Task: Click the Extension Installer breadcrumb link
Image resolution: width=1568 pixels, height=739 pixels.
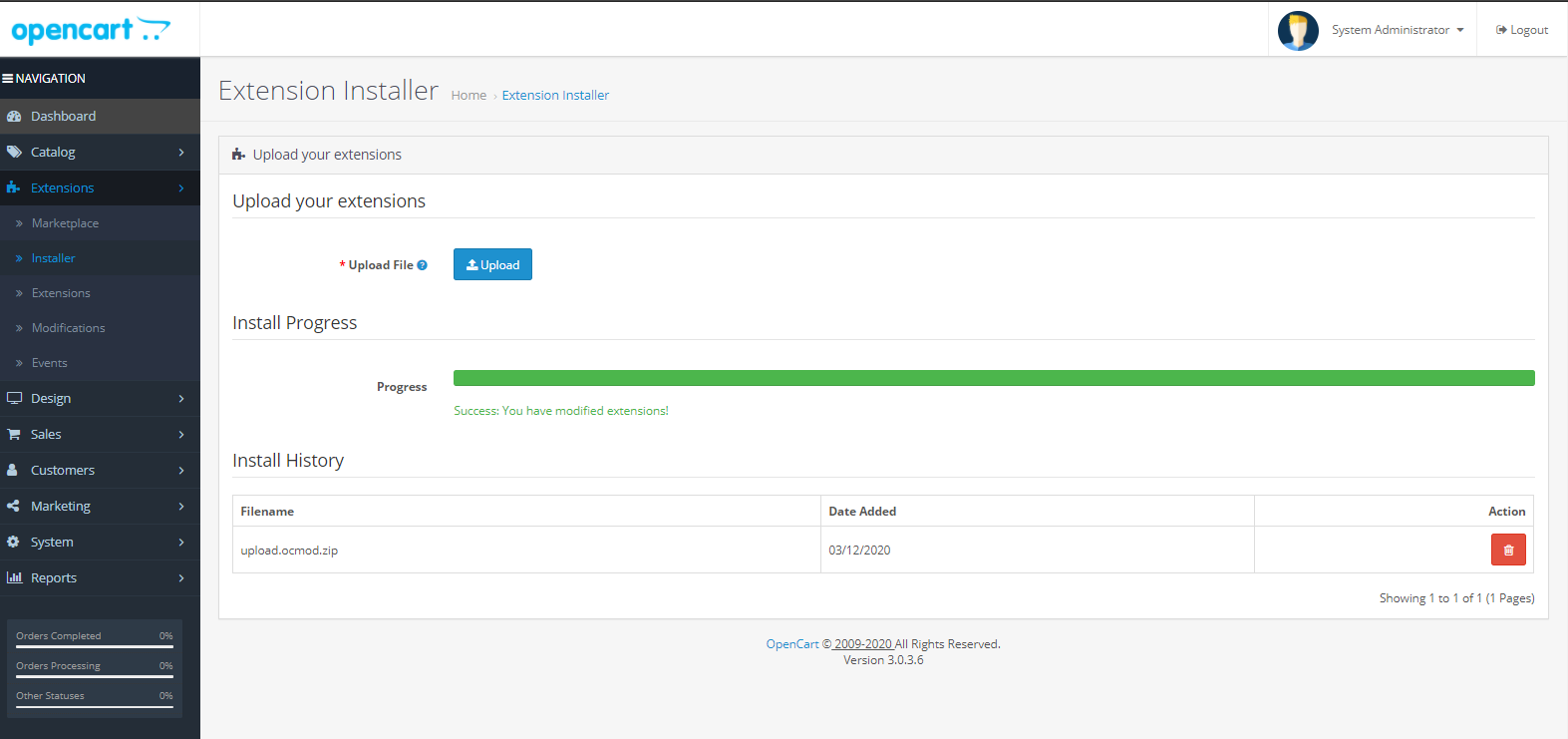Action: coord(555,95)
